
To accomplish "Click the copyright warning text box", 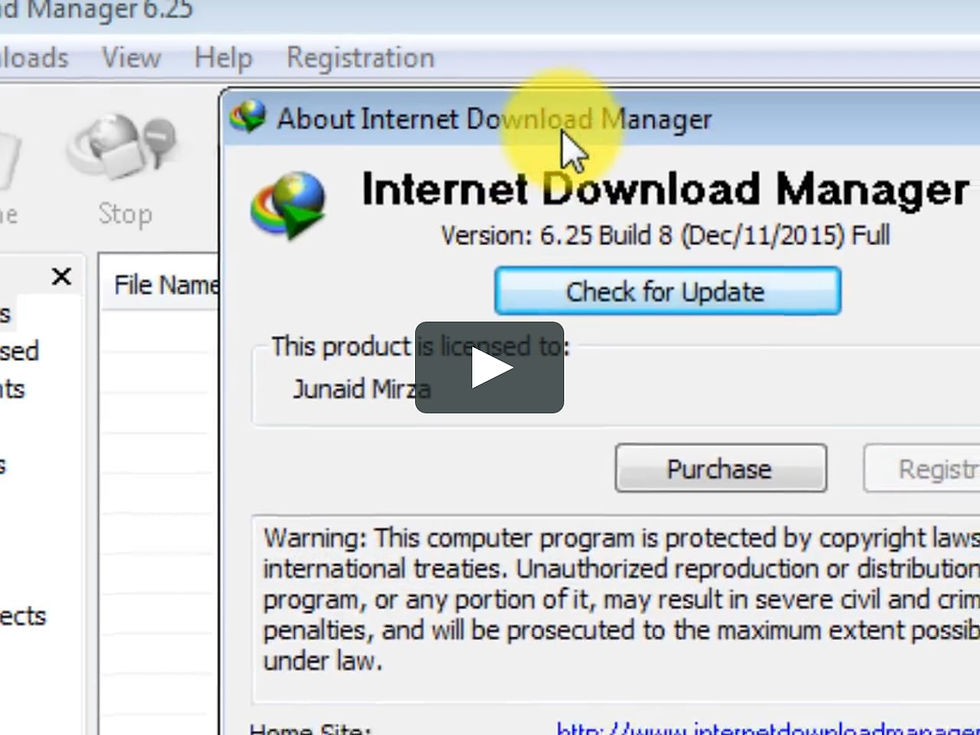I will pos(616,609).
